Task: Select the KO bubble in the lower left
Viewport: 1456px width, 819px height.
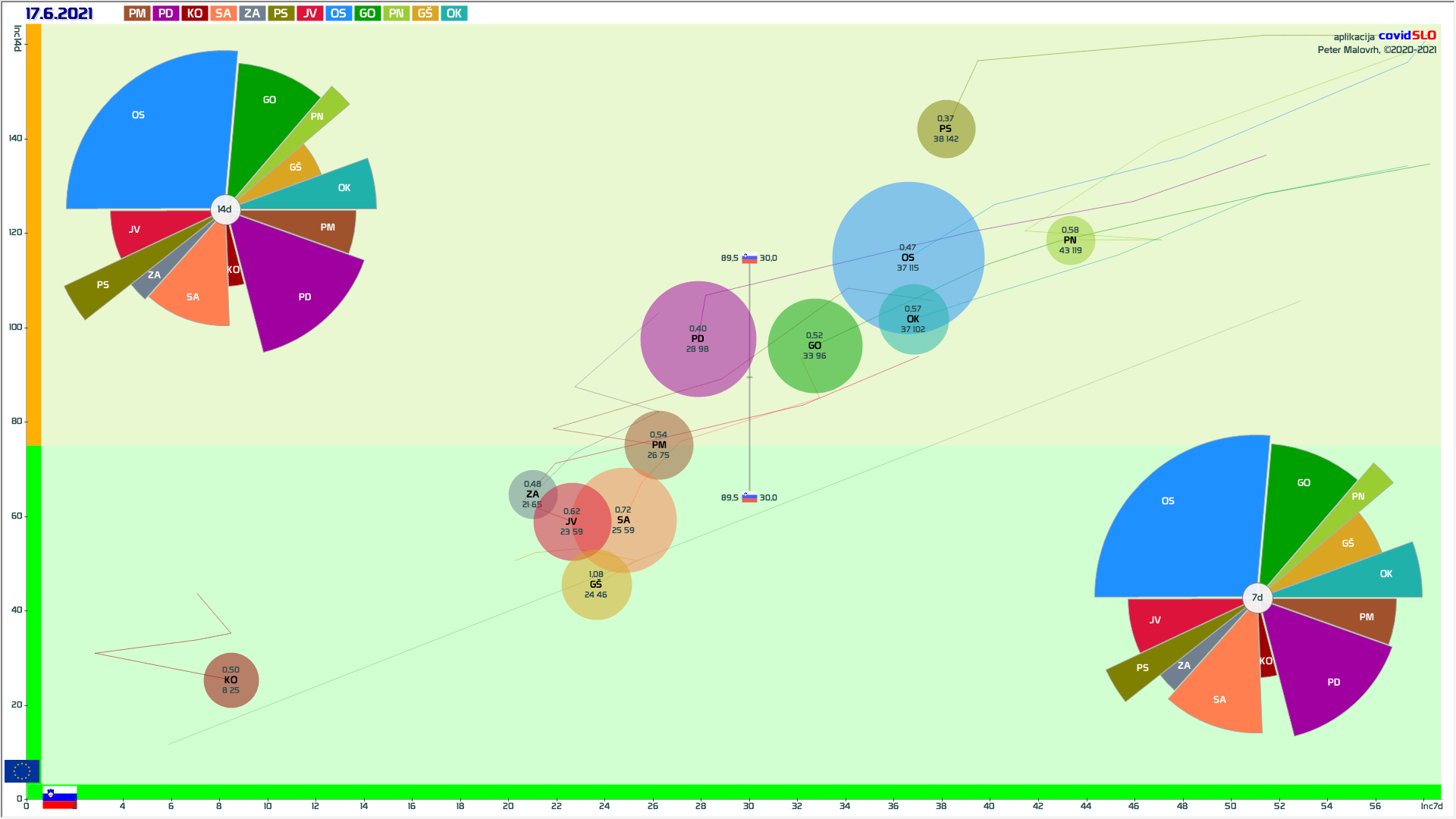Action: pyautogui.click(x=231, y=680)
